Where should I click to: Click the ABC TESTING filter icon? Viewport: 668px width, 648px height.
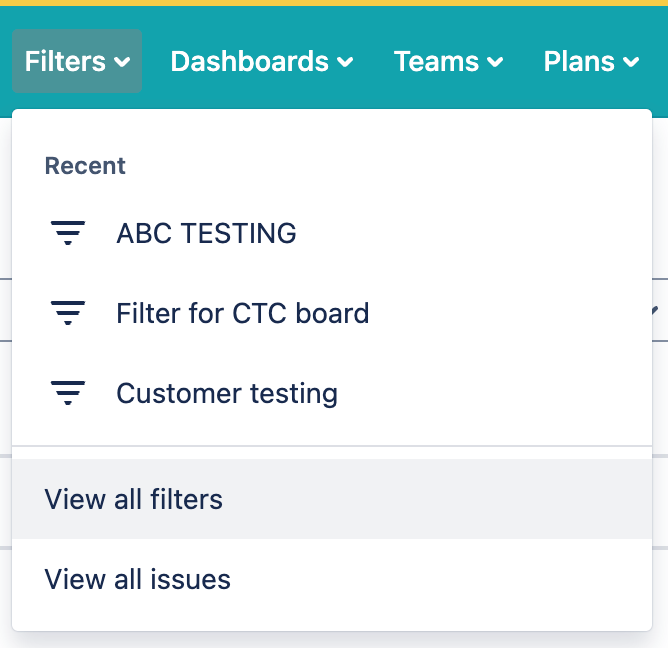pos(68,234)
